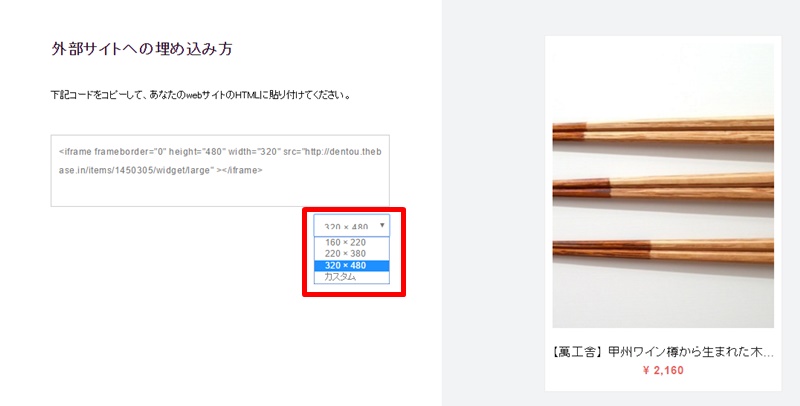Click the top pair of chopsticks
Viewport: 800px width, 406px height.
663,130
